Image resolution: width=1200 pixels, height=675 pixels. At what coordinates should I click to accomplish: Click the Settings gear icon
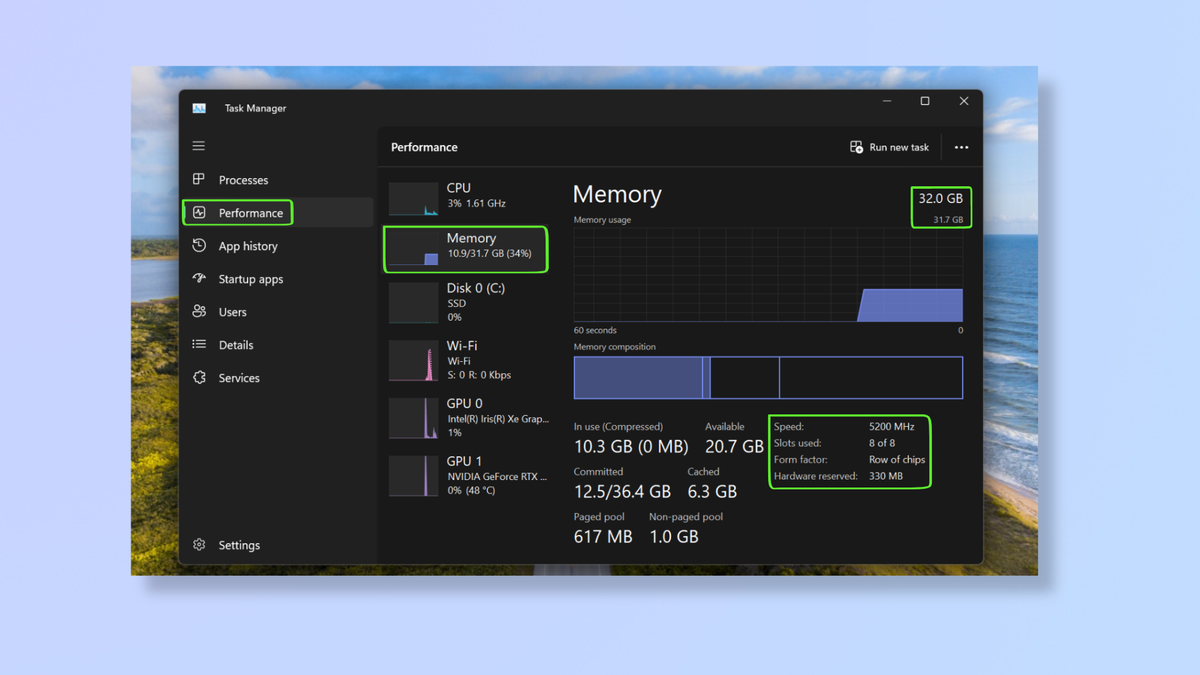(199, 544)
